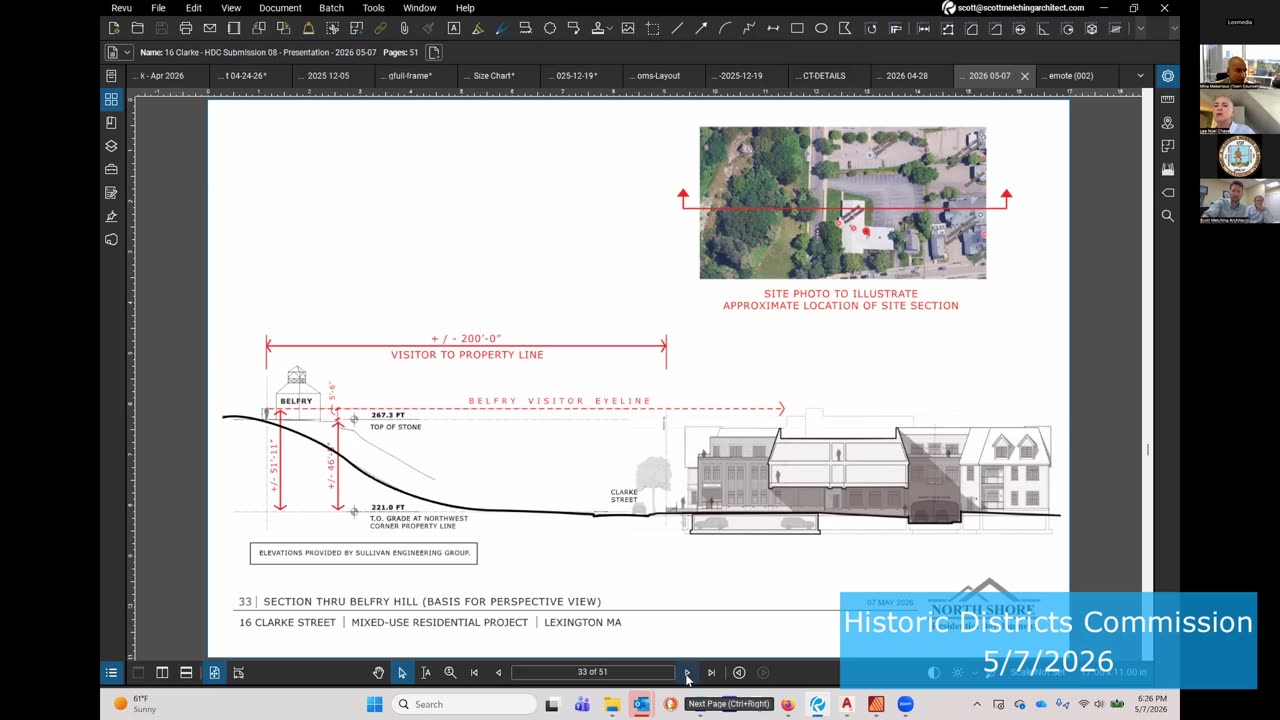Select the Select Text tool
Image resolution: width=1280 pixels, height=720 pixels.
click(426, 673)
